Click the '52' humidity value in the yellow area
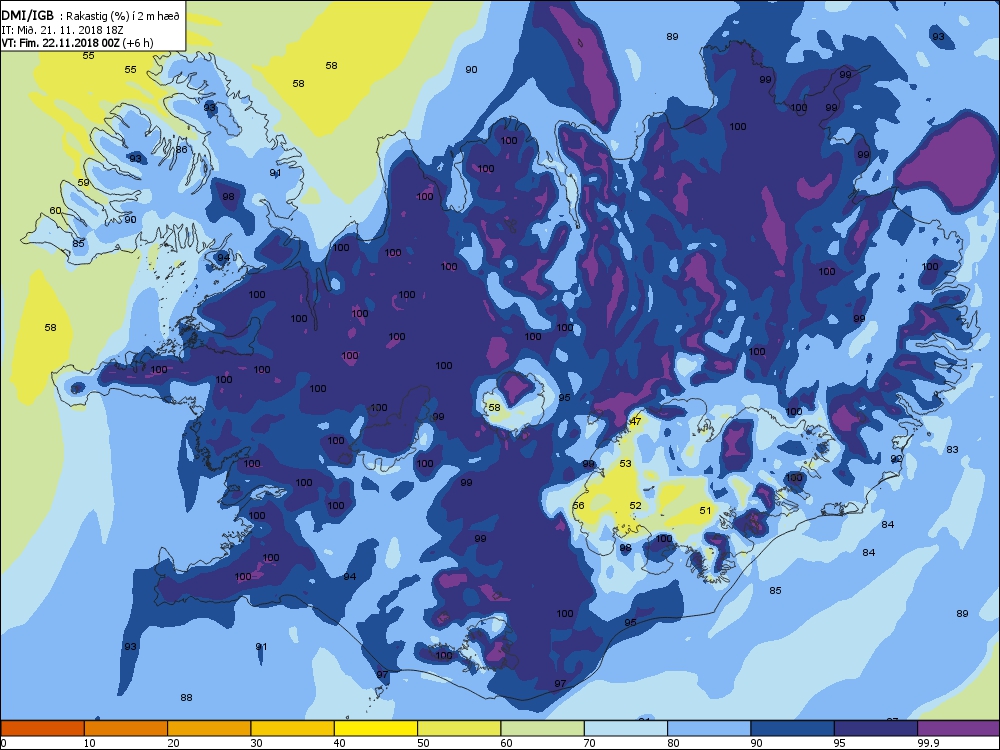This screenshot has width=1000, height=750. point(636,506)
